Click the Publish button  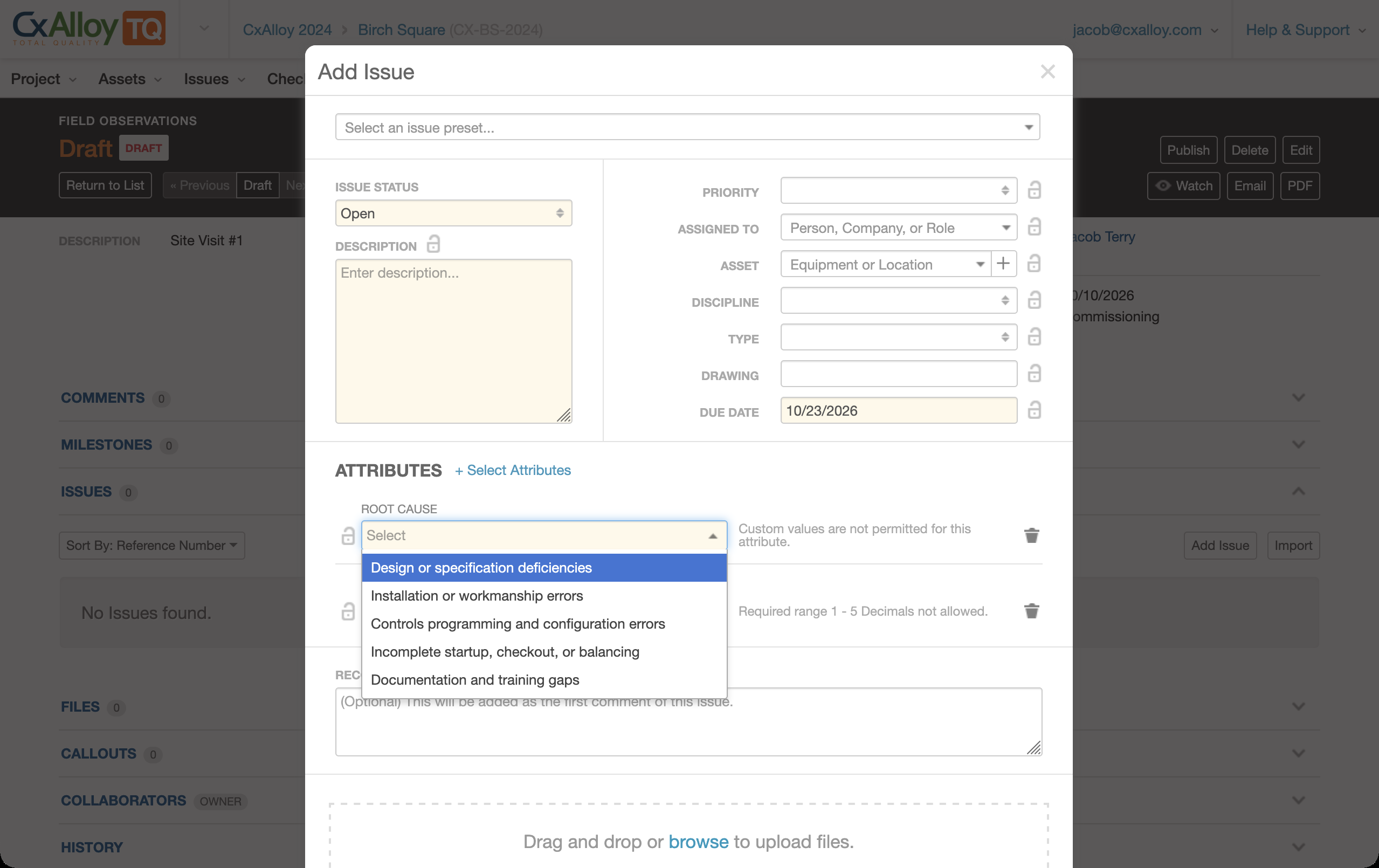tap(1188, 150)
